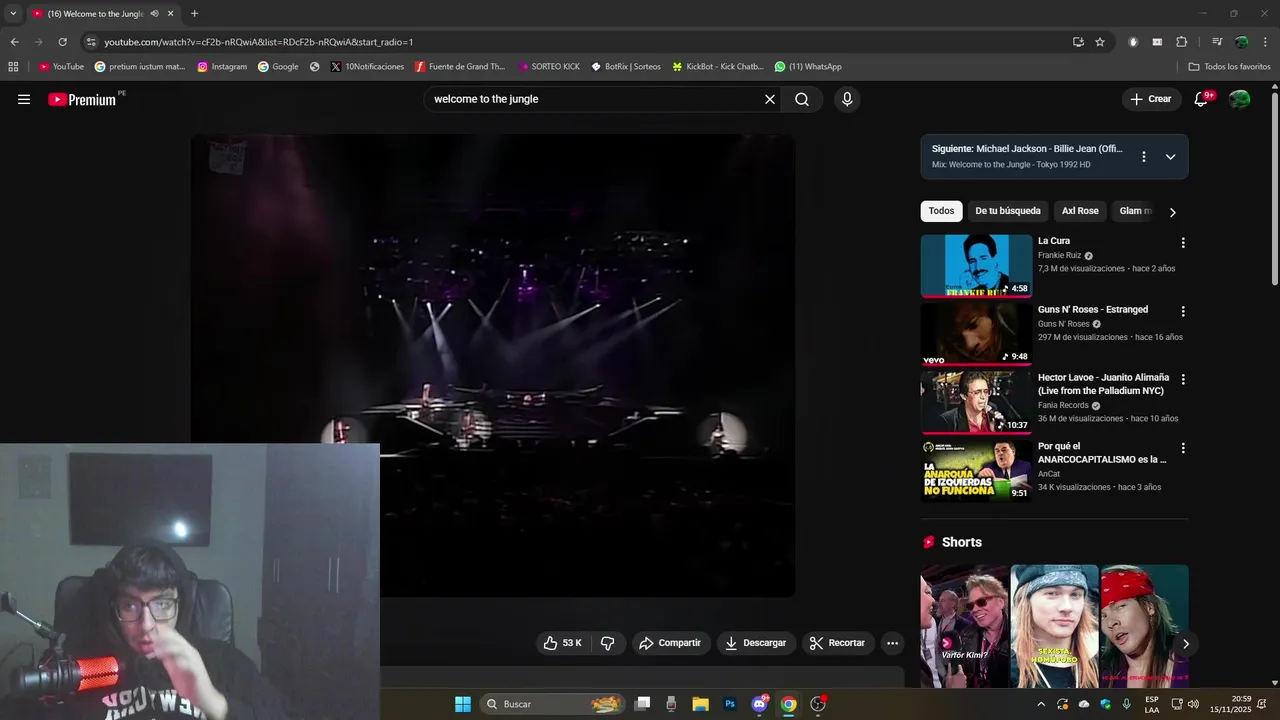Image resolution: width=1280 pixels, height=720 pixels.
Task: Click the browser address bar URL
Action: [x=258, y=42]
